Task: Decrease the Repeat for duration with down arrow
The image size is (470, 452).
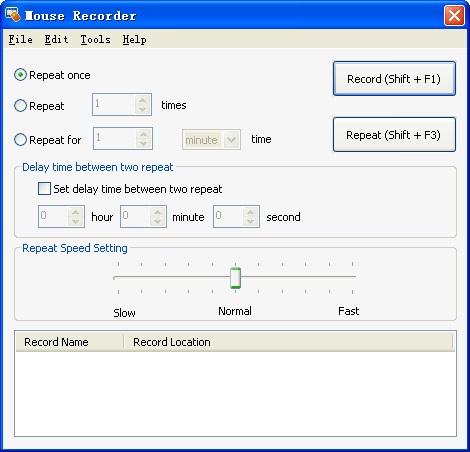Action: coord(144,143)
